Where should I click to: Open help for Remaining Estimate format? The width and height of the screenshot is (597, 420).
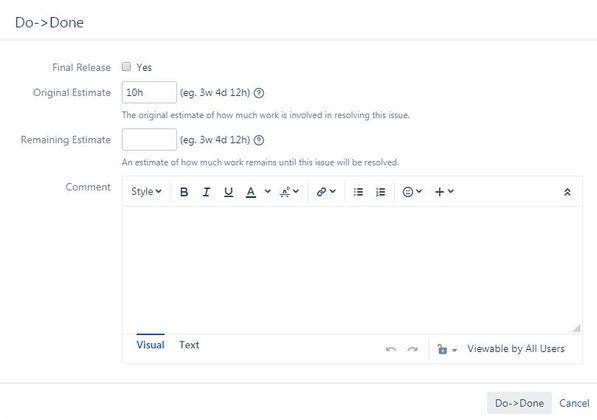tap(259, 141)
